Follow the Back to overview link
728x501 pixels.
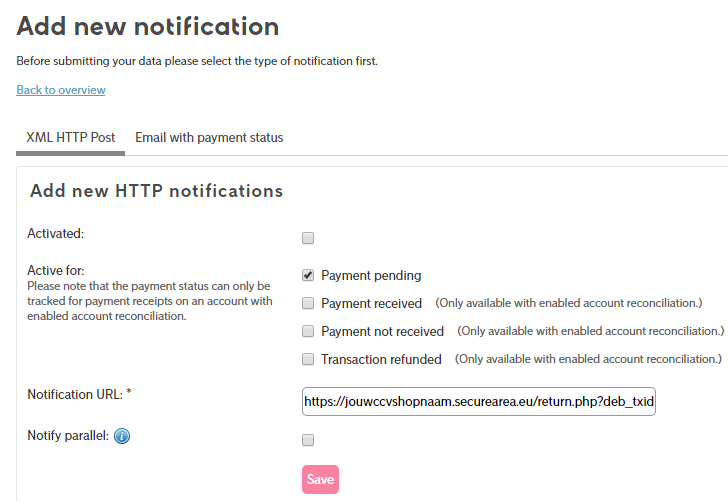[61, 90]
